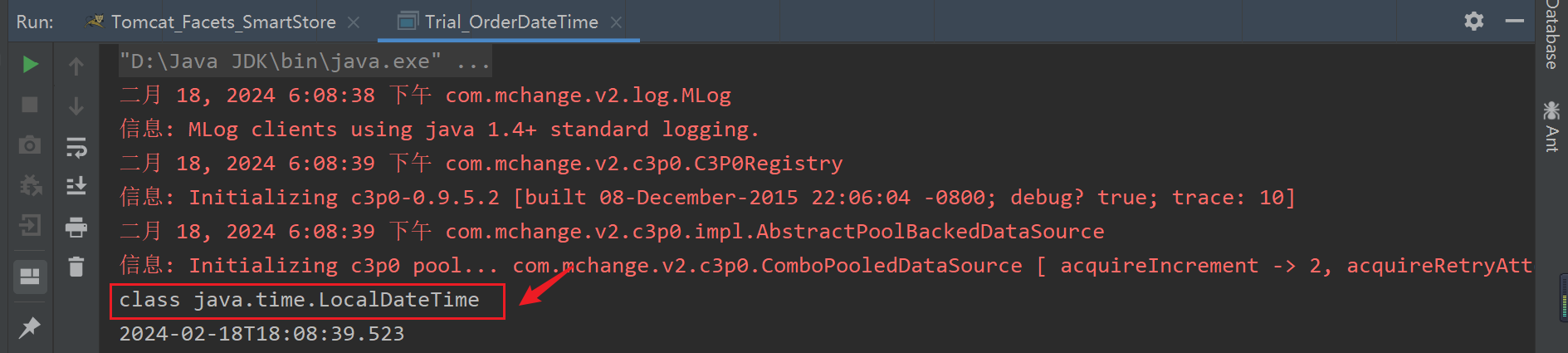
Task: Click the Print console output icon
Action: tap(76, 227)
